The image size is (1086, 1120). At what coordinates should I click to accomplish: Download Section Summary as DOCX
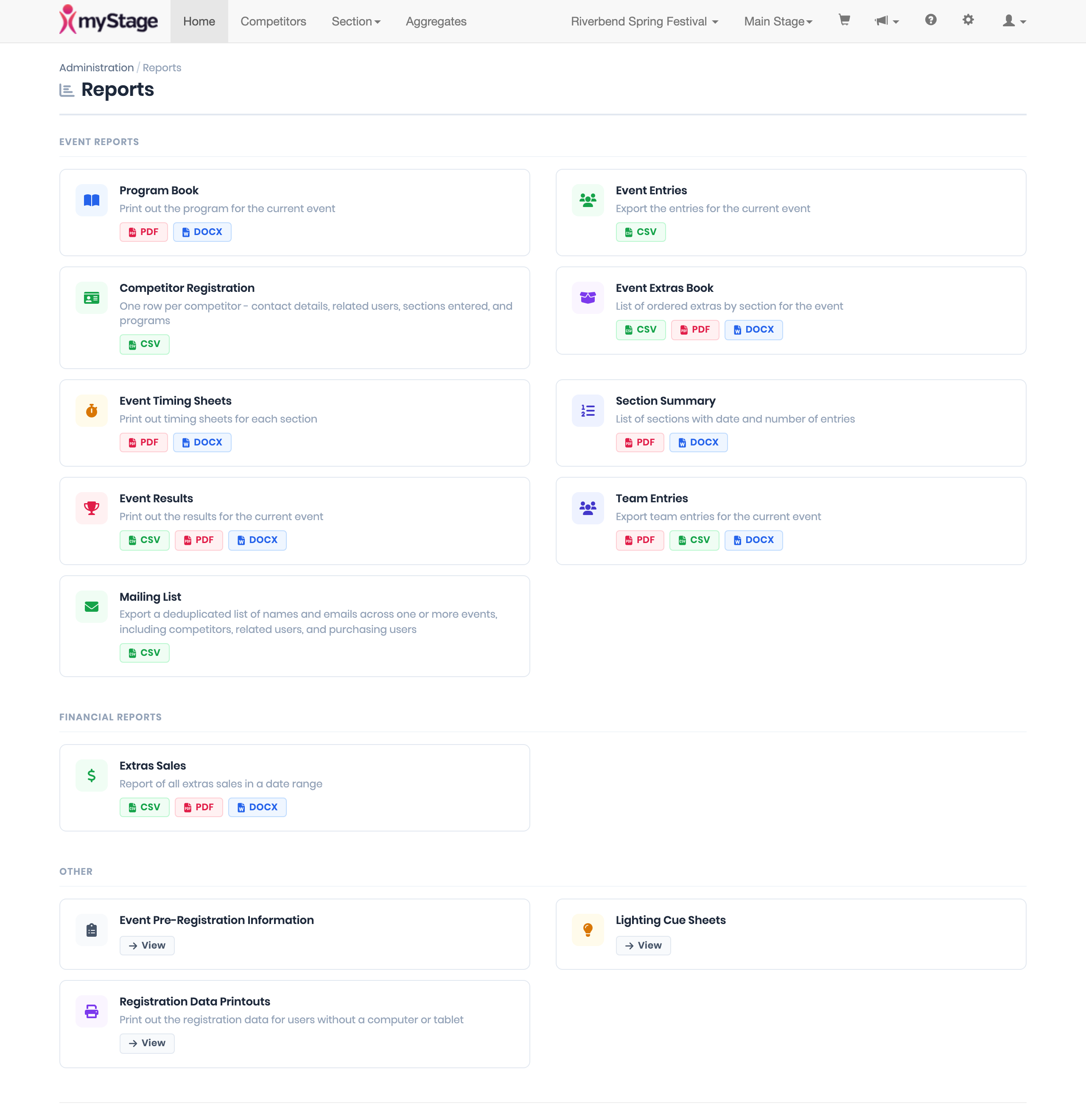(x=698, y=442)
